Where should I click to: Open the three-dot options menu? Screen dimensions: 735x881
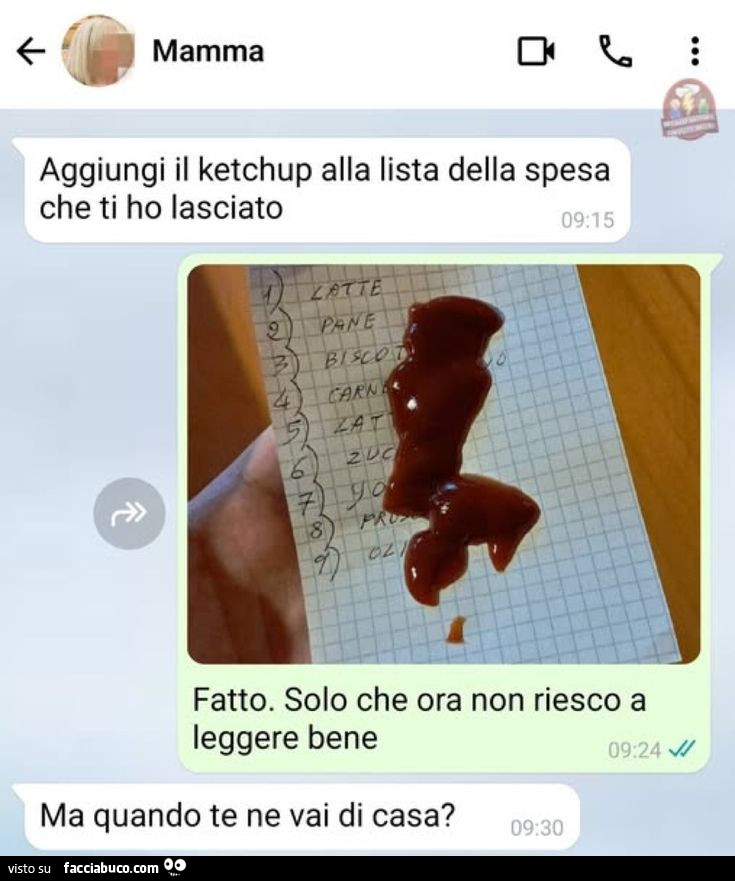tap(695, 51)
